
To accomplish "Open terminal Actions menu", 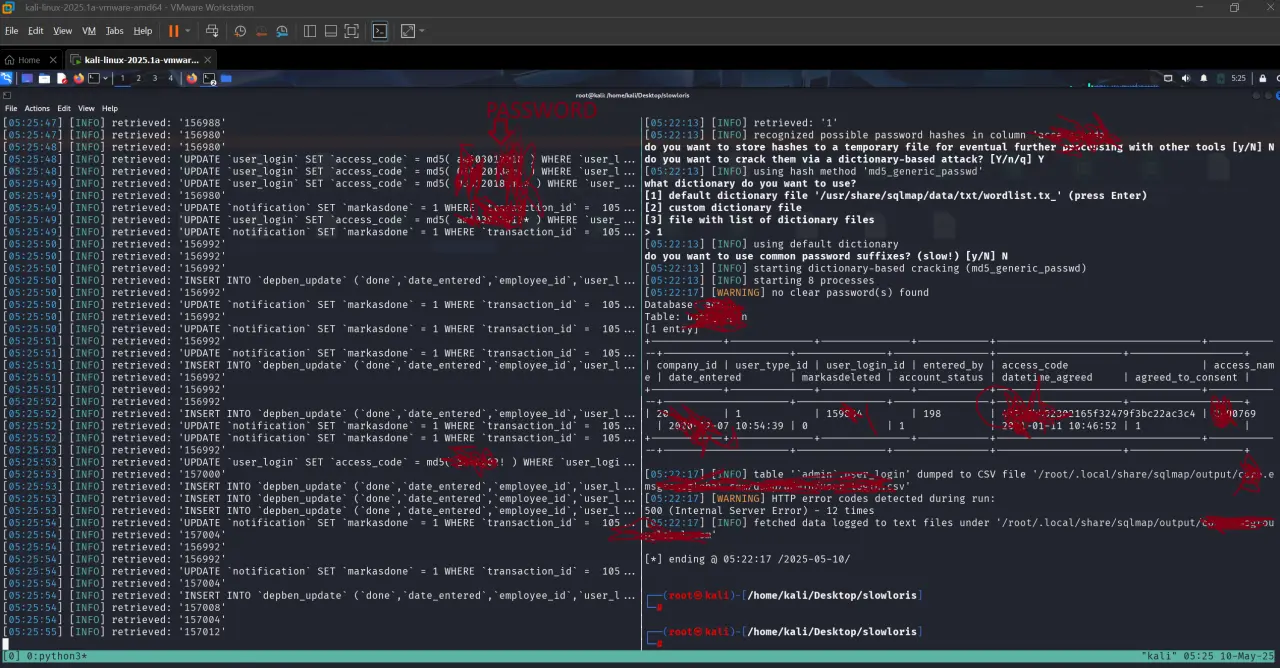I will point(37,108).
